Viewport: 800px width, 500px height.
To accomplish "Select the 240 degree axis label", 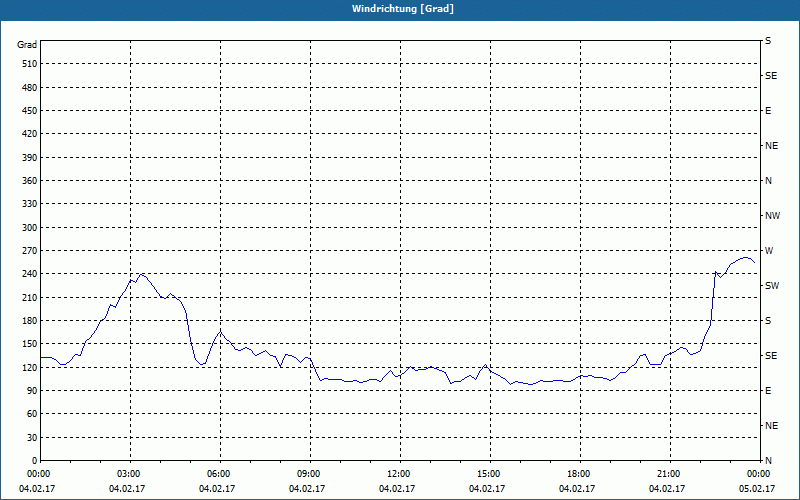I will [x=30, y=274].
